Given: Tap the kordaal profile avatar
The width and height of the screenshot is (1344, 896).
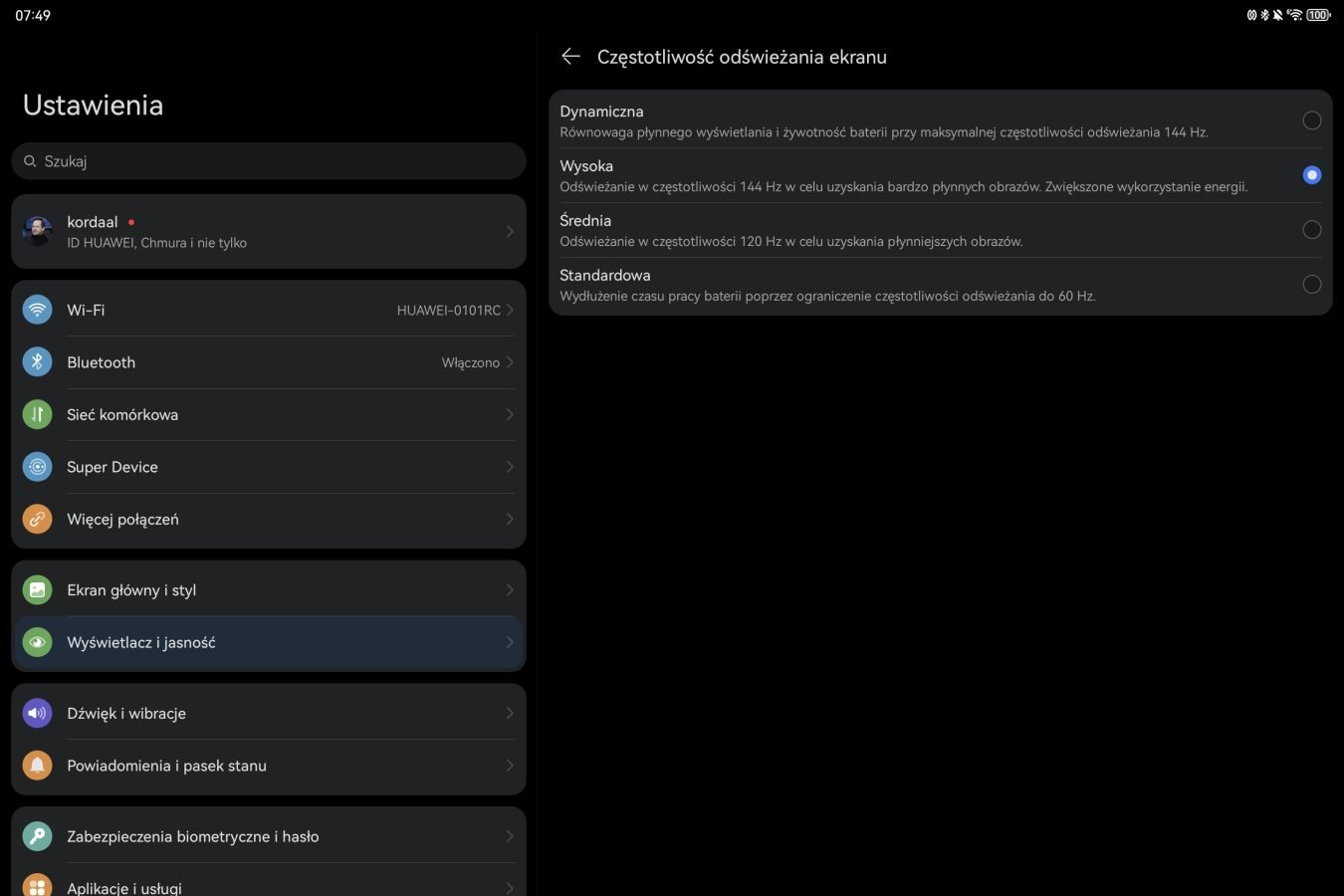Looking at the screenshot, I should tap(38, 231).
